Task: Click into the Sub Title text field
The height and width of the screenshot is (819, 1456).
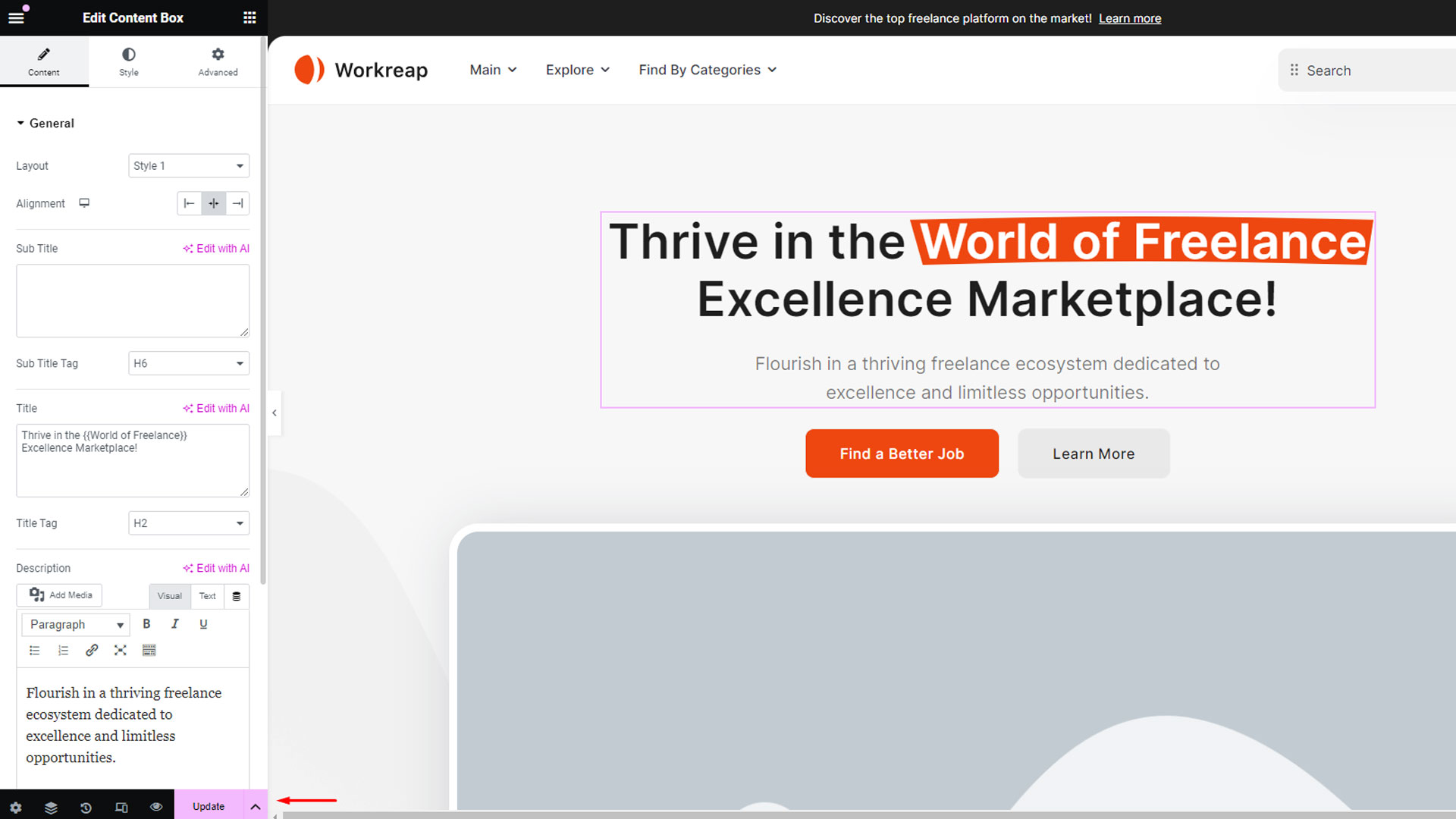Action: pos(133,300)
